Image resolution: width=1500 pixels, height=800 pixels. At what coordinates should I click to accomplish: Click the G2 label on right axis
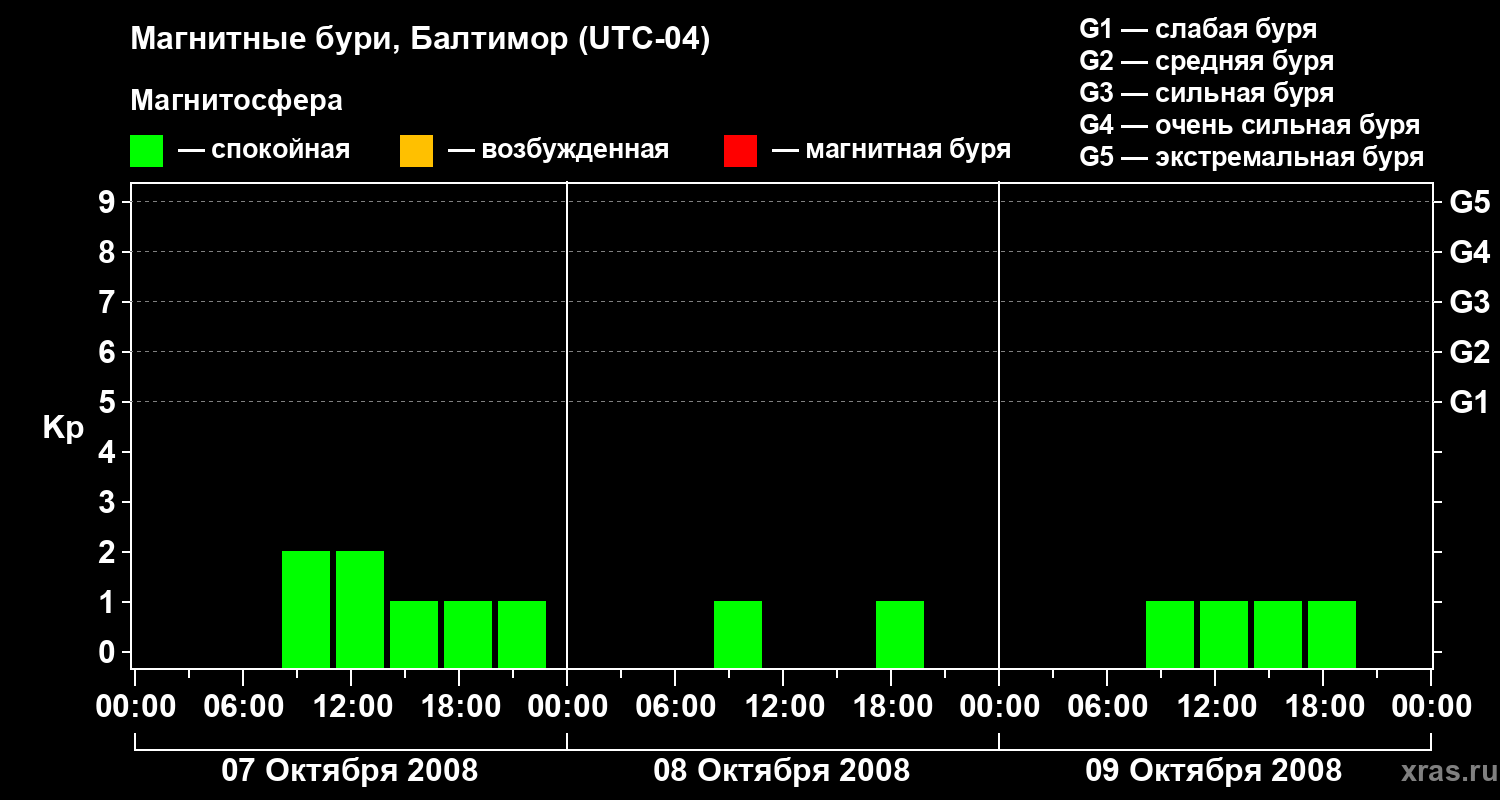coord(1470,352)
